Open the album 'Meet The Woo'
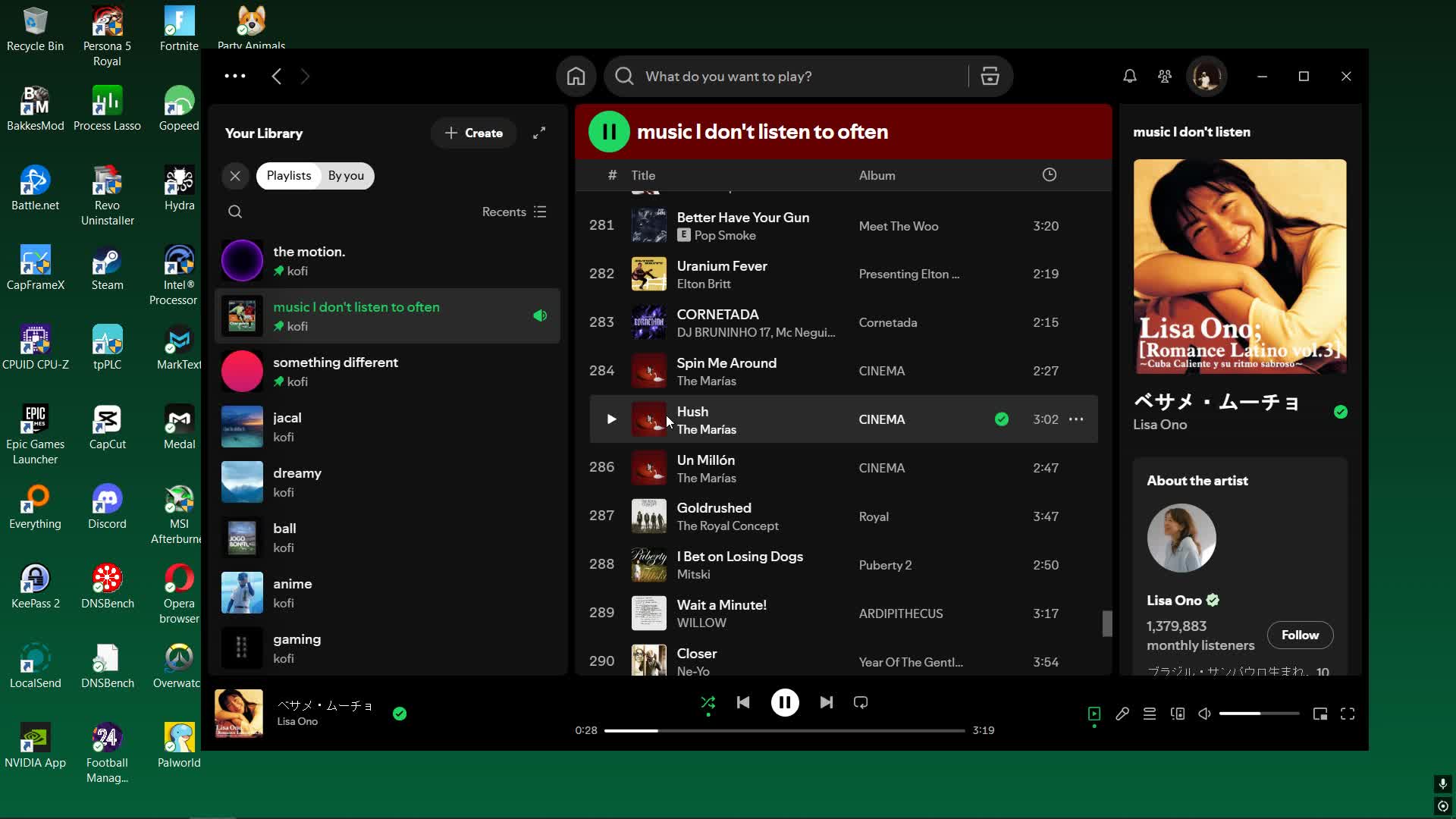 (899, 226)
